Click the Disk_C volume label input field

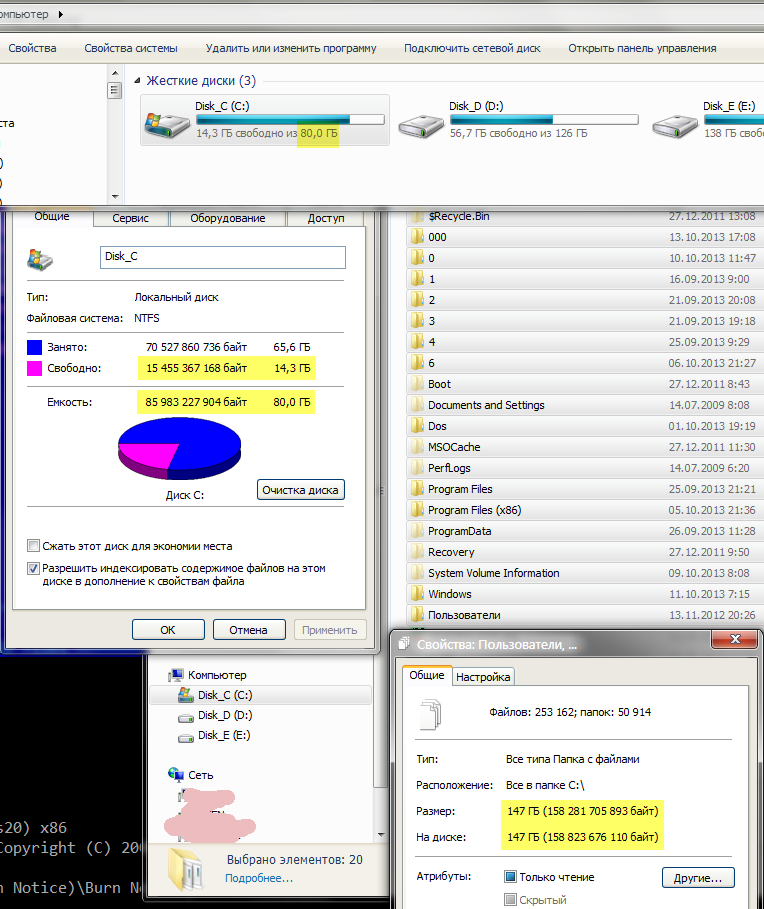point(223,257)
